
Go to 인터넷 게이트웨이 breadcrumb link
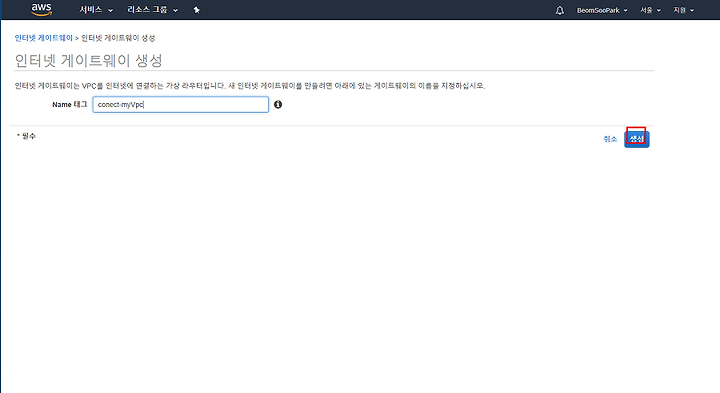pyautogui.click(x=44, y=38)
